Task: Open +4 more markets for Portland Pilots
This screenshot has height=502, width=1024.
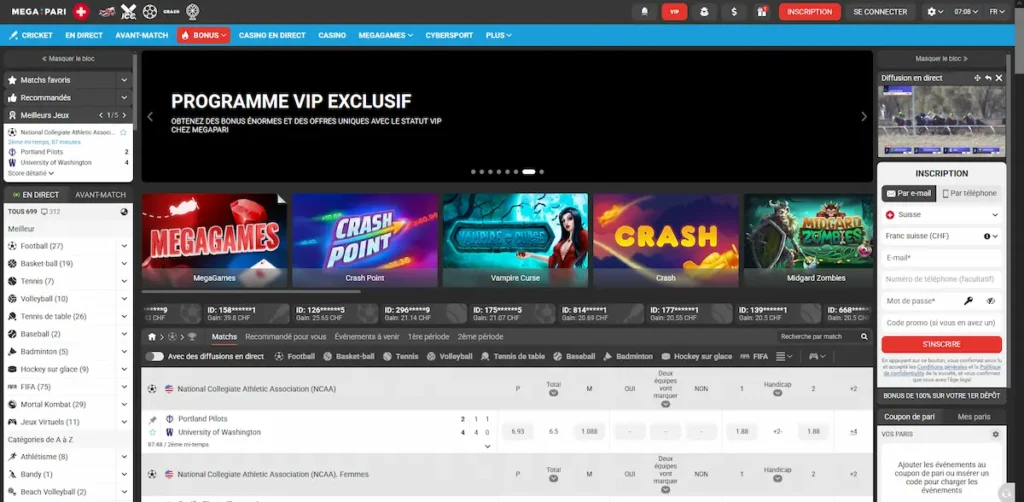Action: point(853,431)
